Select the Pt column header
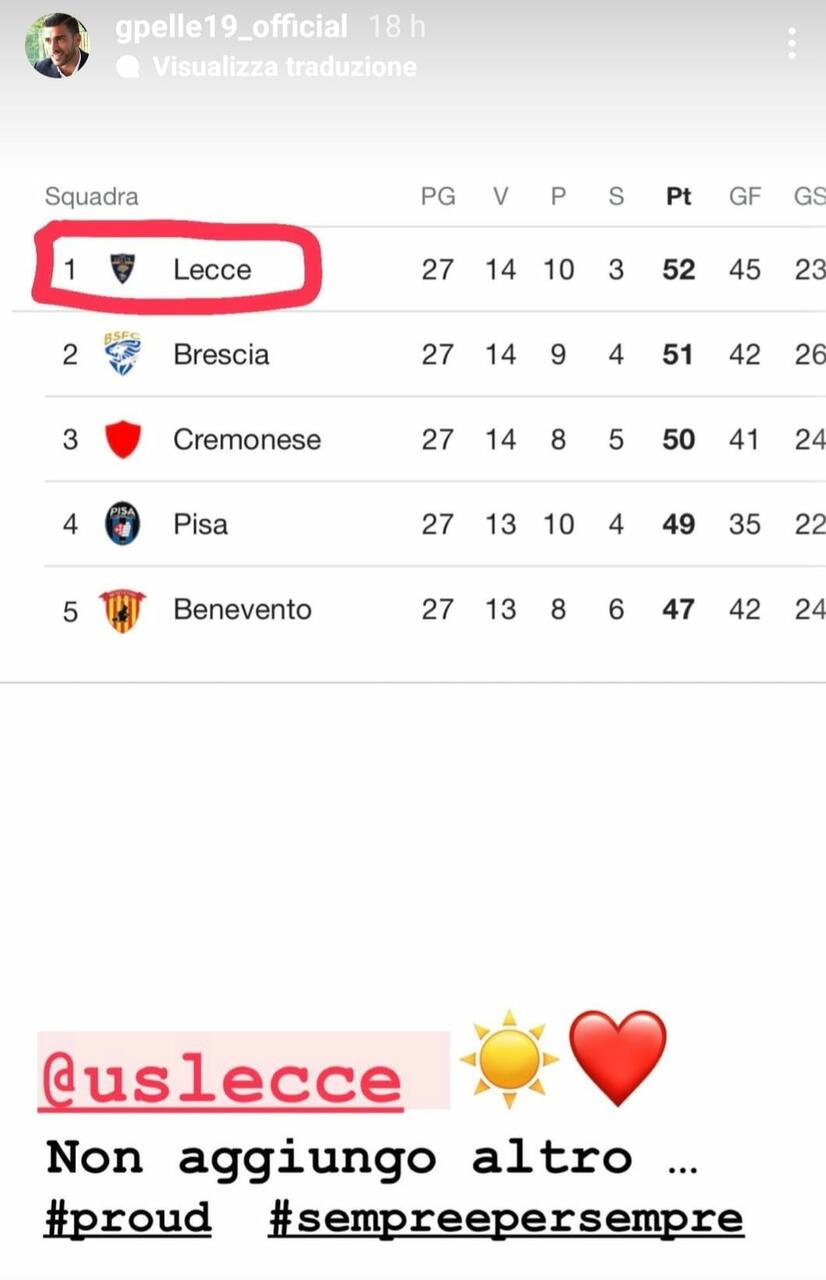This screenshot has height=1280, width=826. [x=678, y=196]
